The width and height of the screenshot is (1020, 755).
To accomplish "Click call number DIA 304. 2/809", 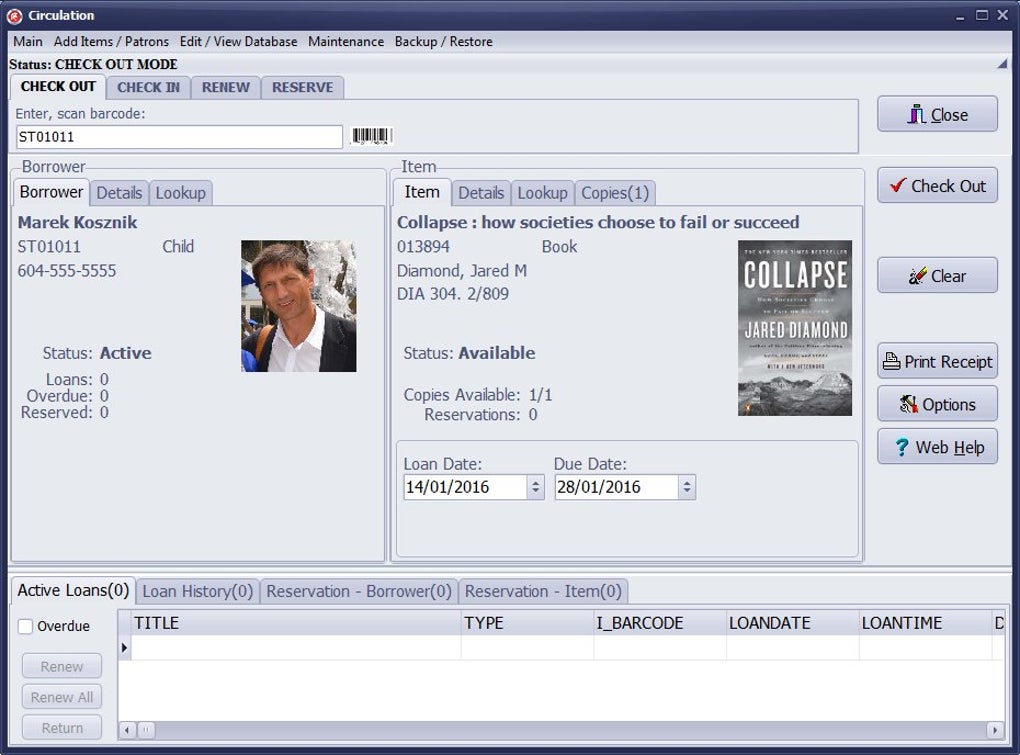I will [453, 294].
